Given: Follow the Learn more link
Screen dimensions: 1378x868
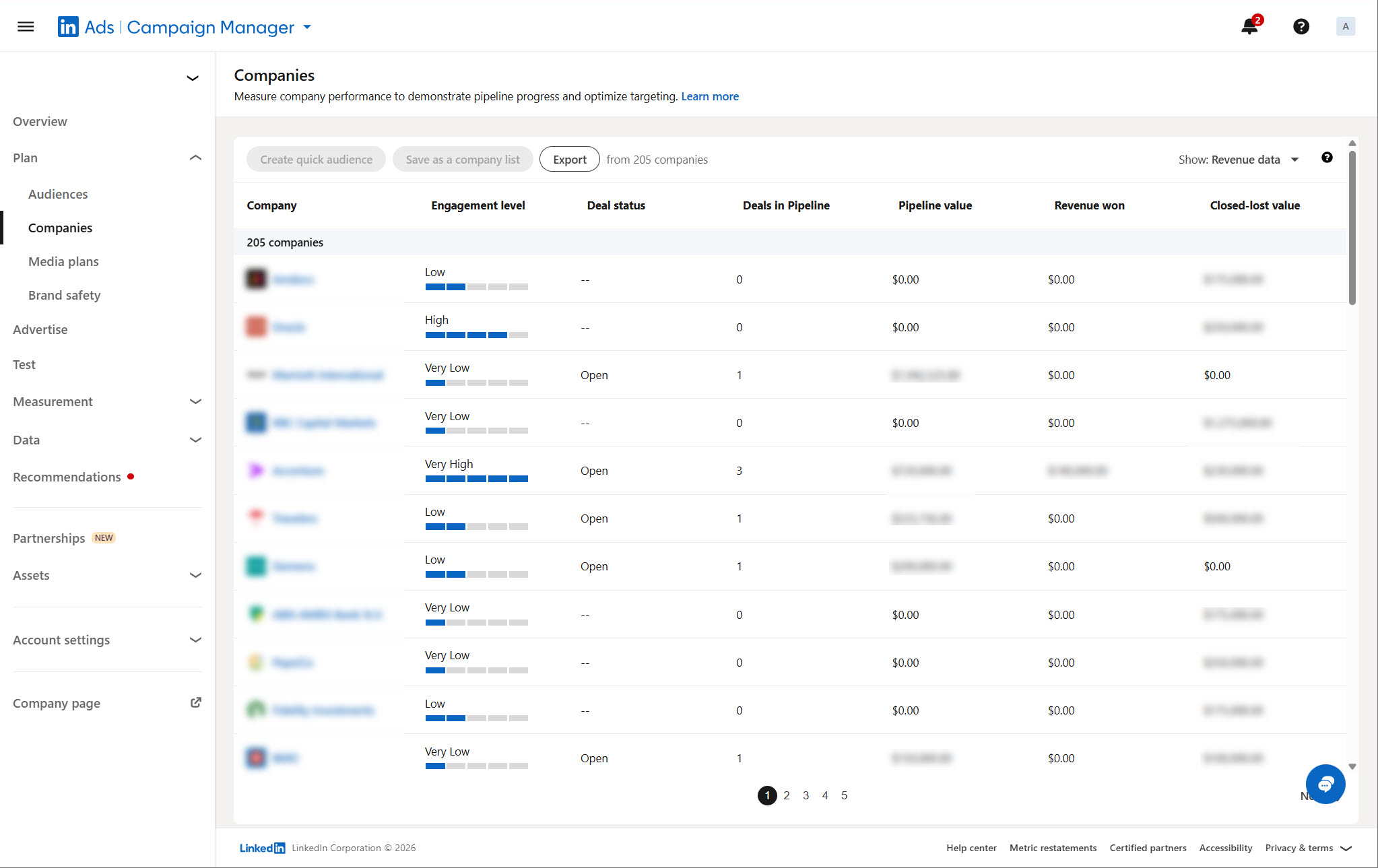Looking at the screenshot, I should (709, 96).
